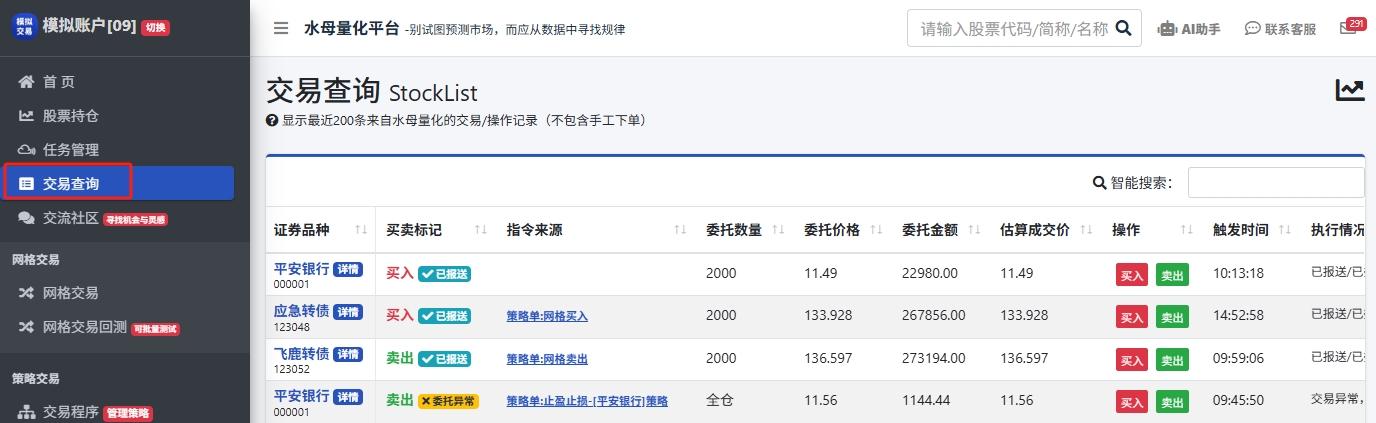Image resolution: width=1376 pixels, height=423 pixels.
Task: Click the 模拟交易 account logo icon
Action: coord(23,25)
